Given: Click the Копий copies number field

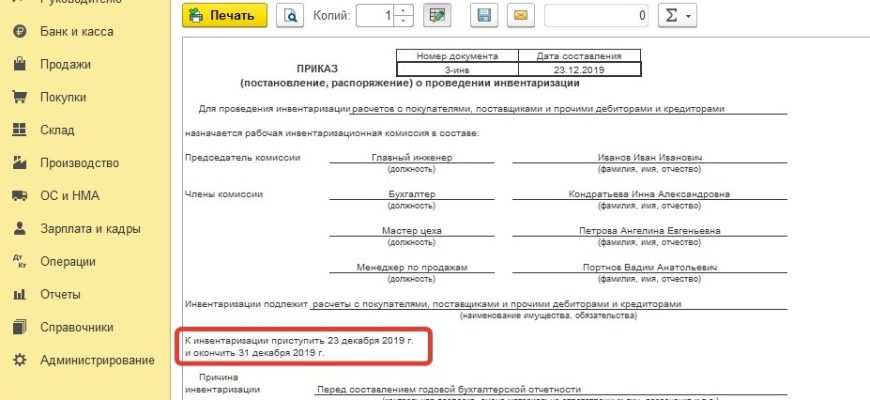Looking at the screenshot, I should [x=373, y=16].
